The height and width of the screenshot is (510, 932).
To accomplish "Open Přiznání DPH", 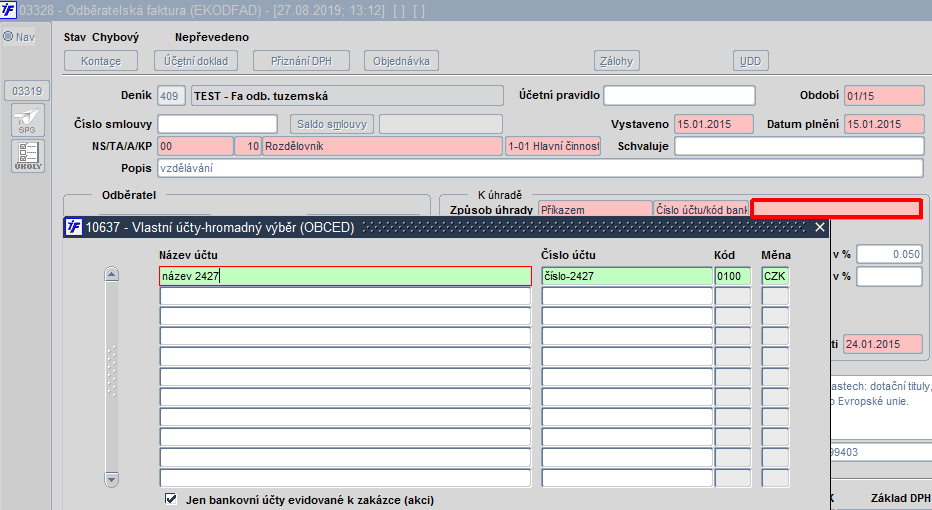I will tap(301, 61).
